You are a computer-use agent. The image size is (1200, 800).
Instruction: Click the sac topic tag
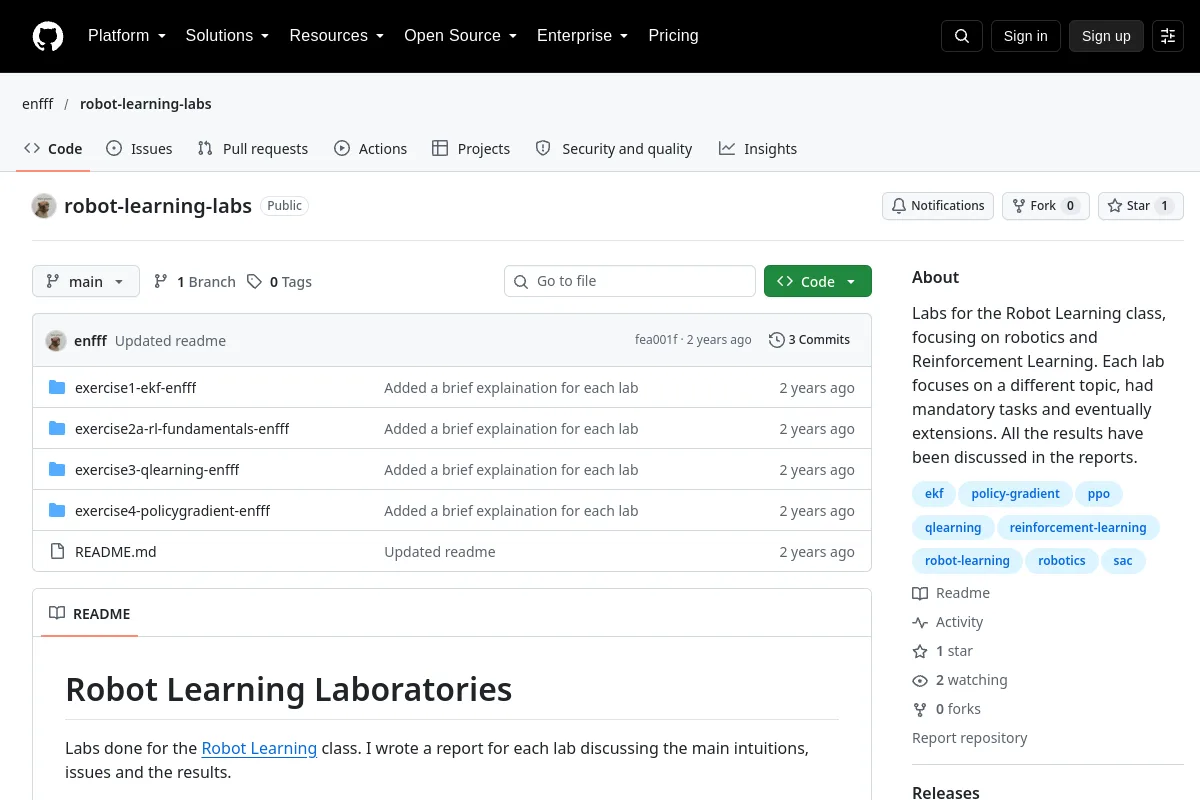pyautogui.click(x=1123, y=561)
